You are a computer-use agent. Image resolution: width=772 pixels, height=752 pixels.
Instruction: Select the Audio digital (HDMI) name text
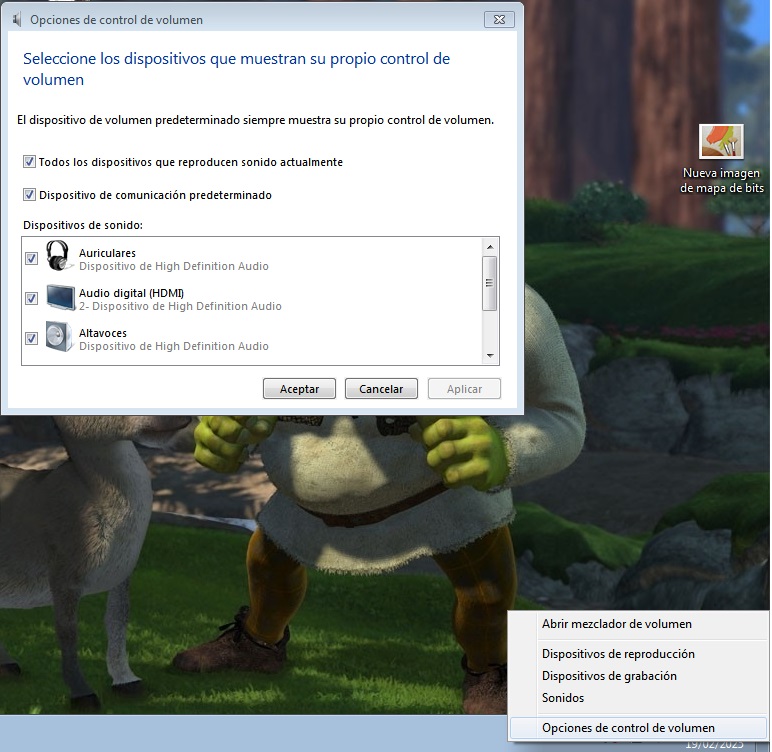point(131,293)
